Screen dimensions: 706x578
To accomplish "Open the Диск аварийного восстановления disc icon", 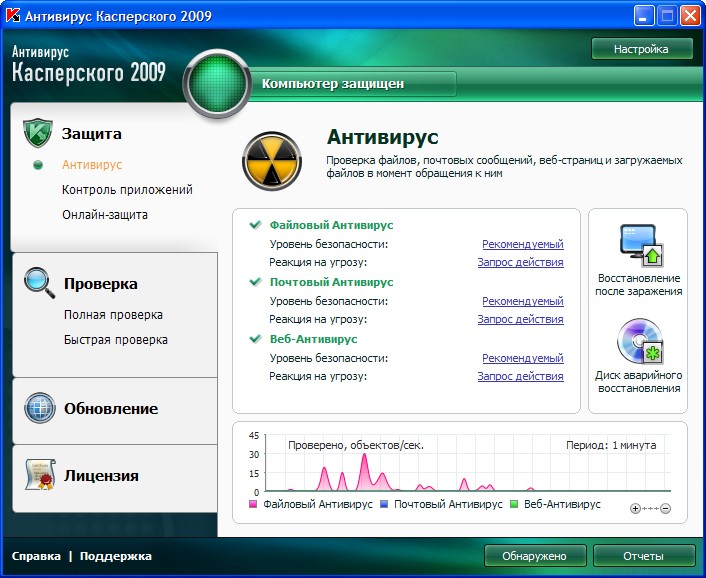I will (640, 342).
